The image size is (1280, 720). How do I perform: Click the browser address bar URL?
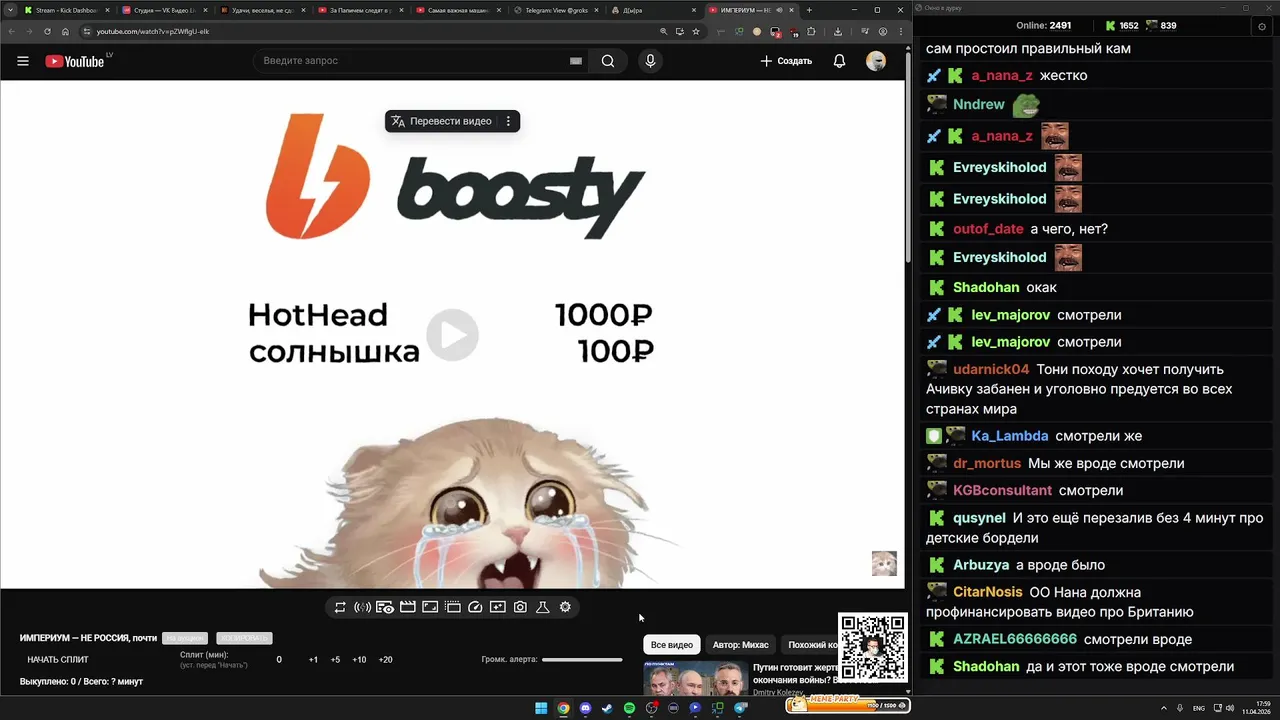[153, 31]
